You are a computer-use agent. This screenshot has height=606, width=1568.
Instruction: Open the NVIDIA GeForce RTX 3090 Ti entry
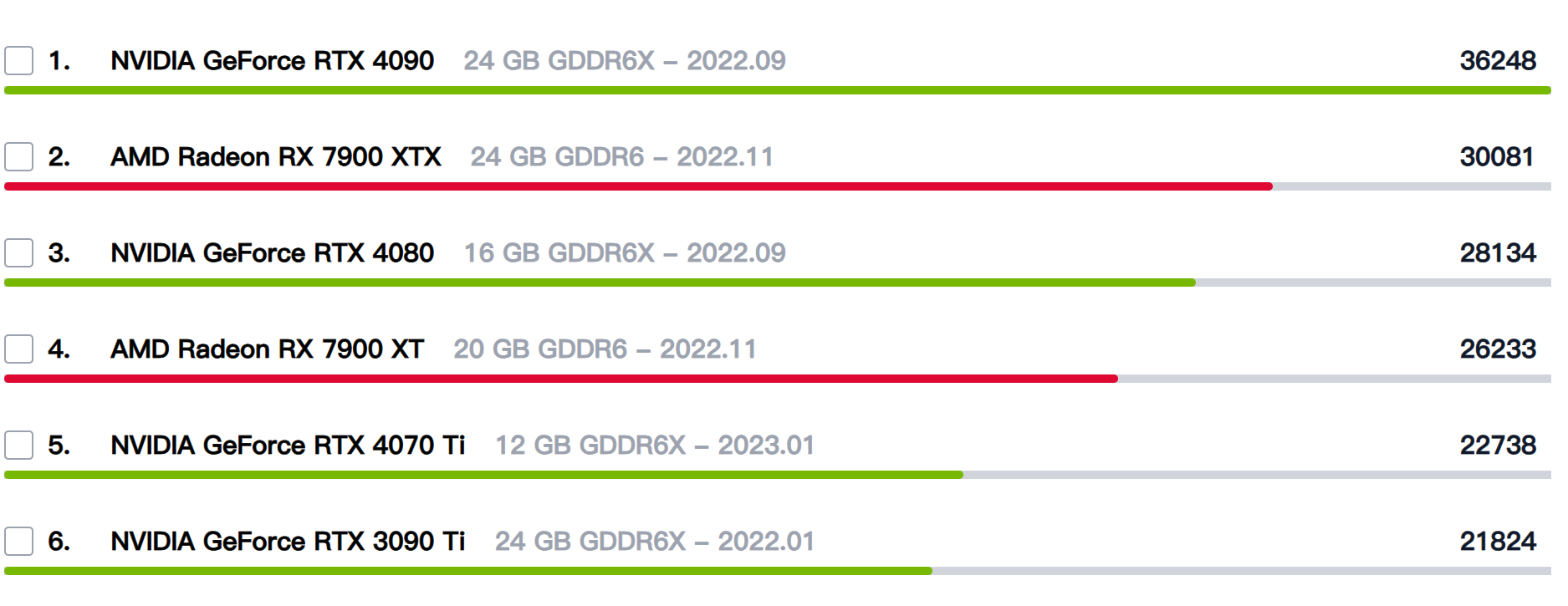[x=289, y=542]
